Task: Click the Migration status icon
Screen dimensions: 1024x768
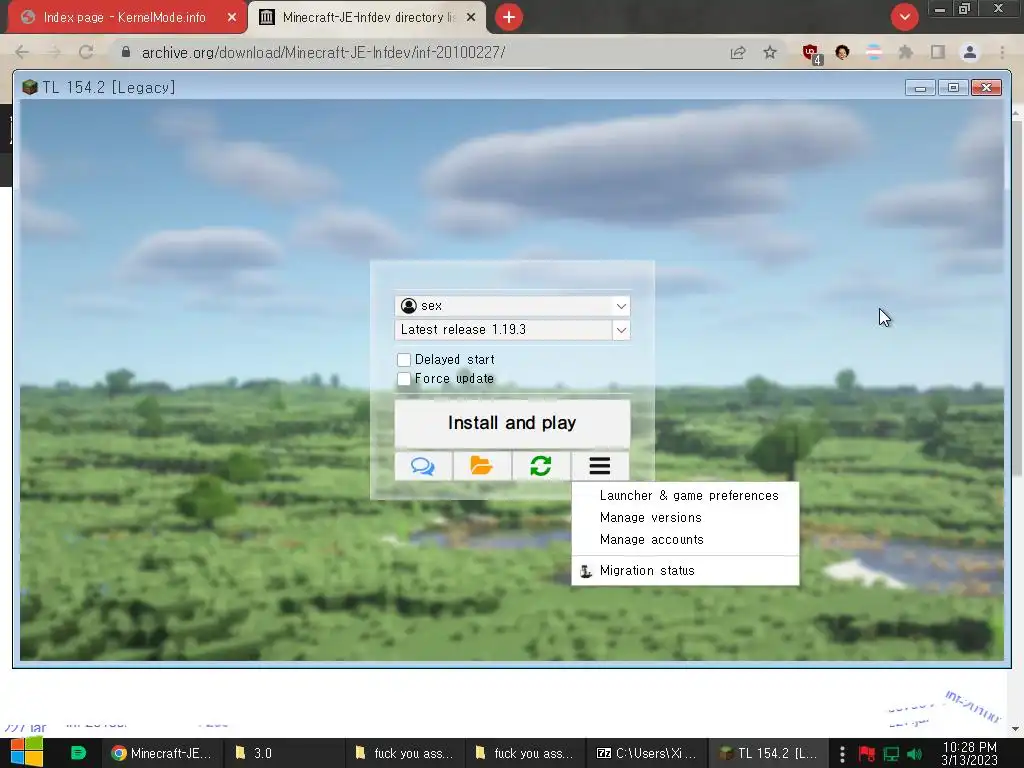Action: tap(586, 571)
